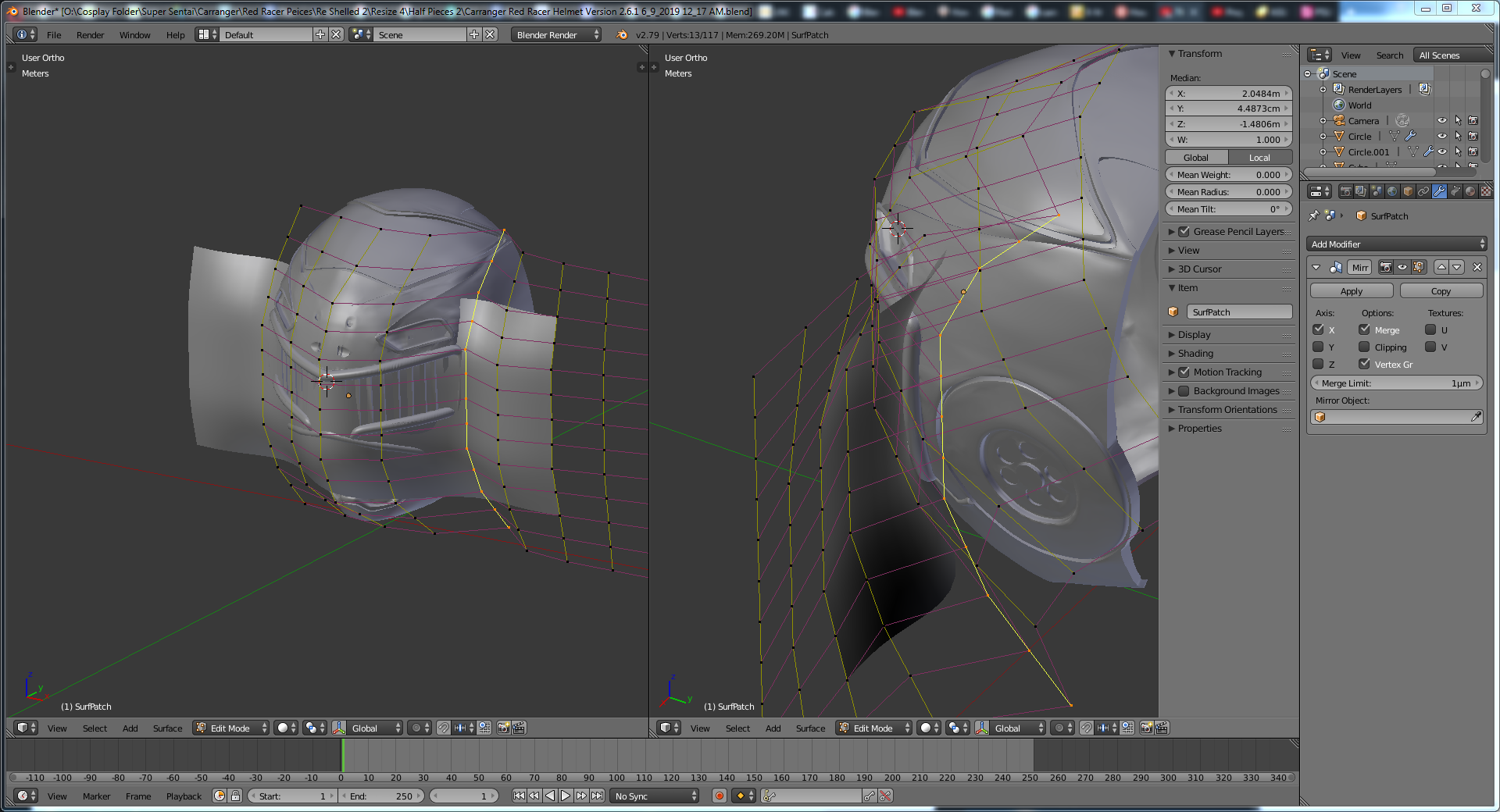Viewport: 1500px width, 812px height.
Task: Toggle preview range clock icon in timeline
Action: point(220,796)
